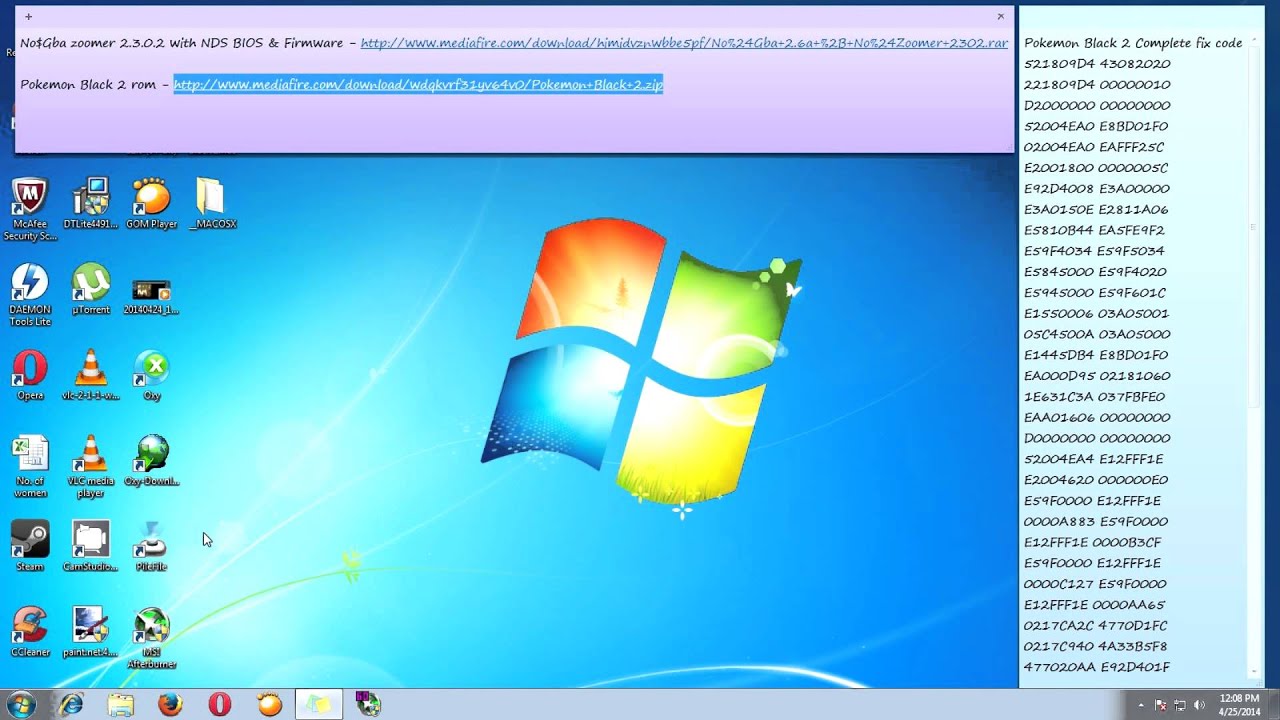Select the VLC media player shortcut

[91, 466]
